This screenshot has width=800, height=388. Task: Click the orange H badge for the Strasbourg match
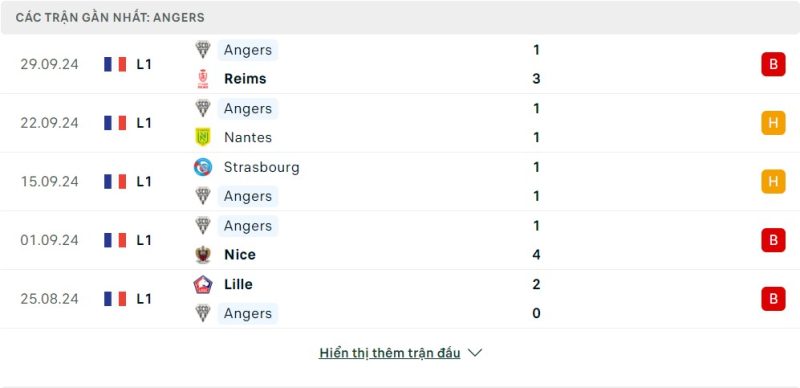pyautogui.click(x=773, y=182)
